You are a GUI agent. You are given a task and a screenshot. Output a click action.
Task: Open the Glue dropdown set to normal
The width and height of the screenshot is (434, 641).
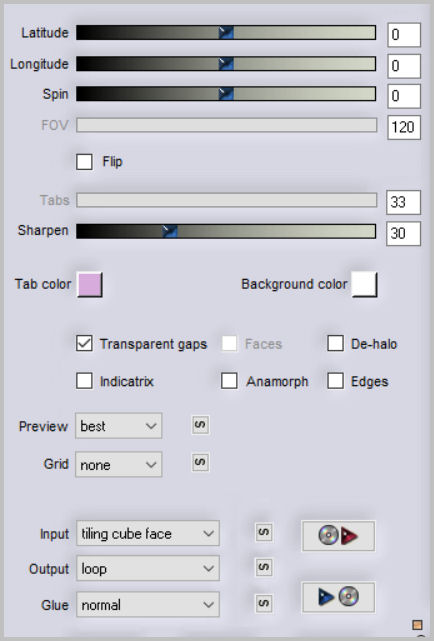point(148,604)
